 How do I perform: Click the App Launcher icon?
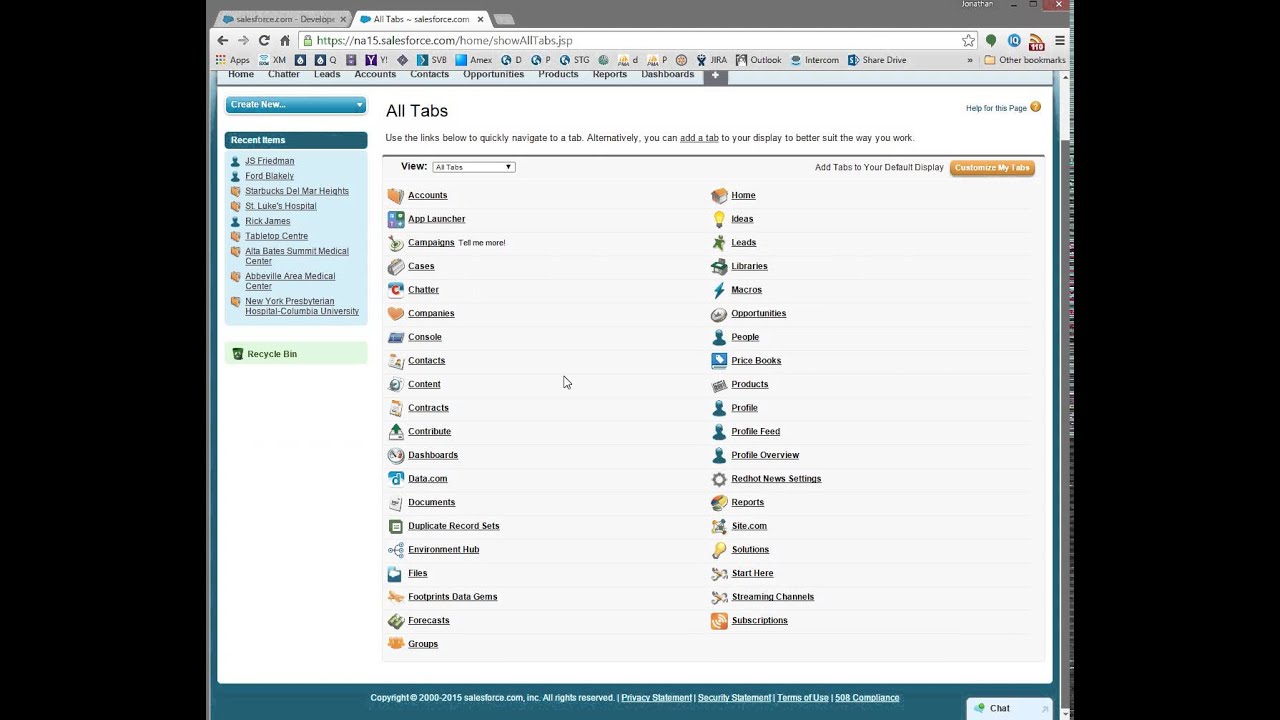click(396, 219)
